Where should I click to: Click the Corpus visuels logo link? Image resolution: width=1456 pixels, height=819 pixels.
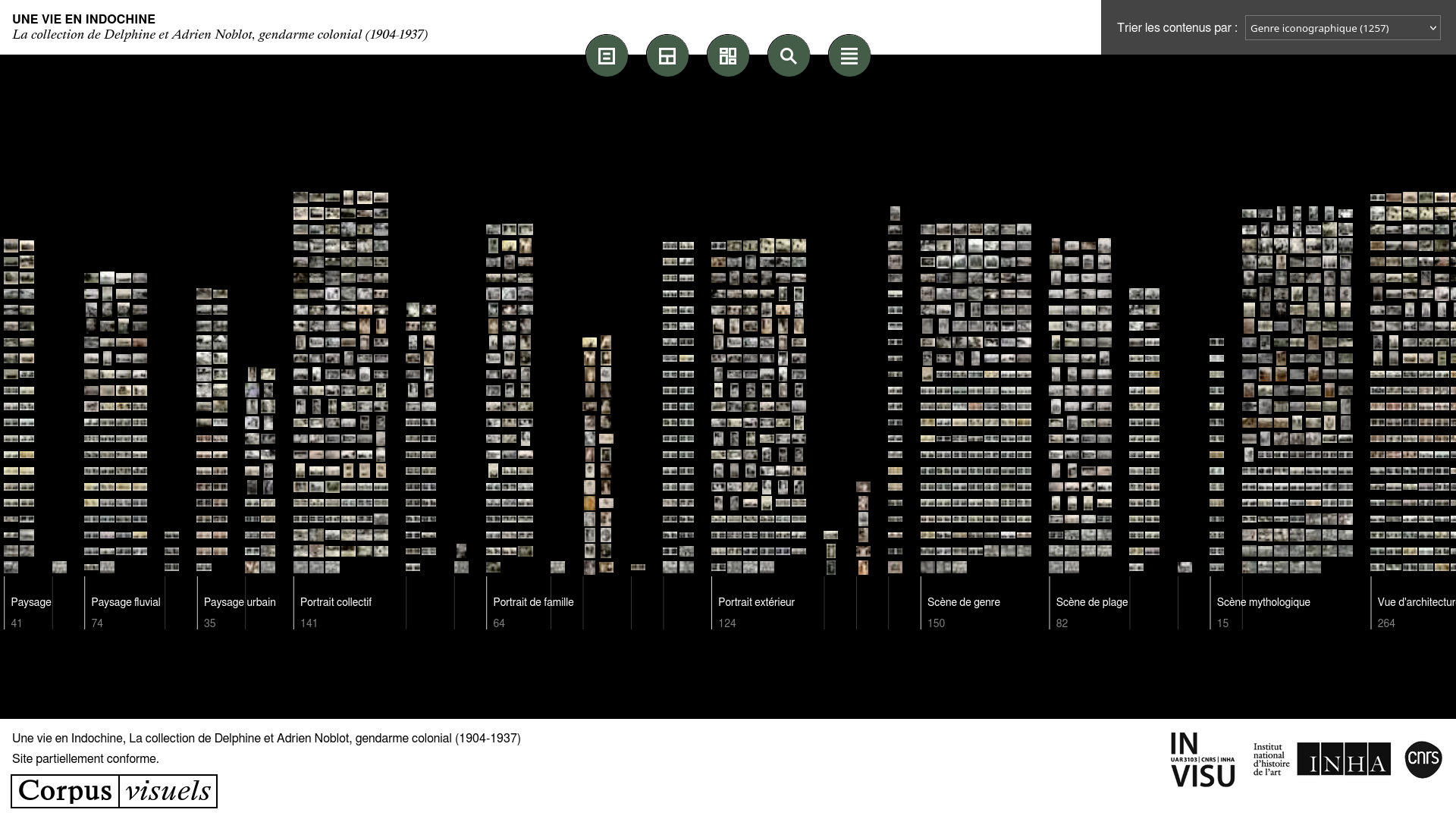[x=115, y=791]
